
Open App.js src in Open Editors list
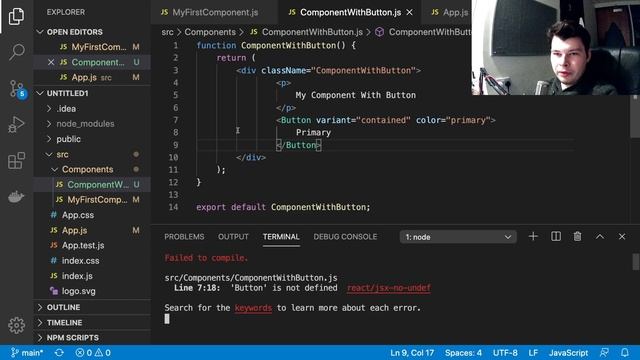coord(93,77)
